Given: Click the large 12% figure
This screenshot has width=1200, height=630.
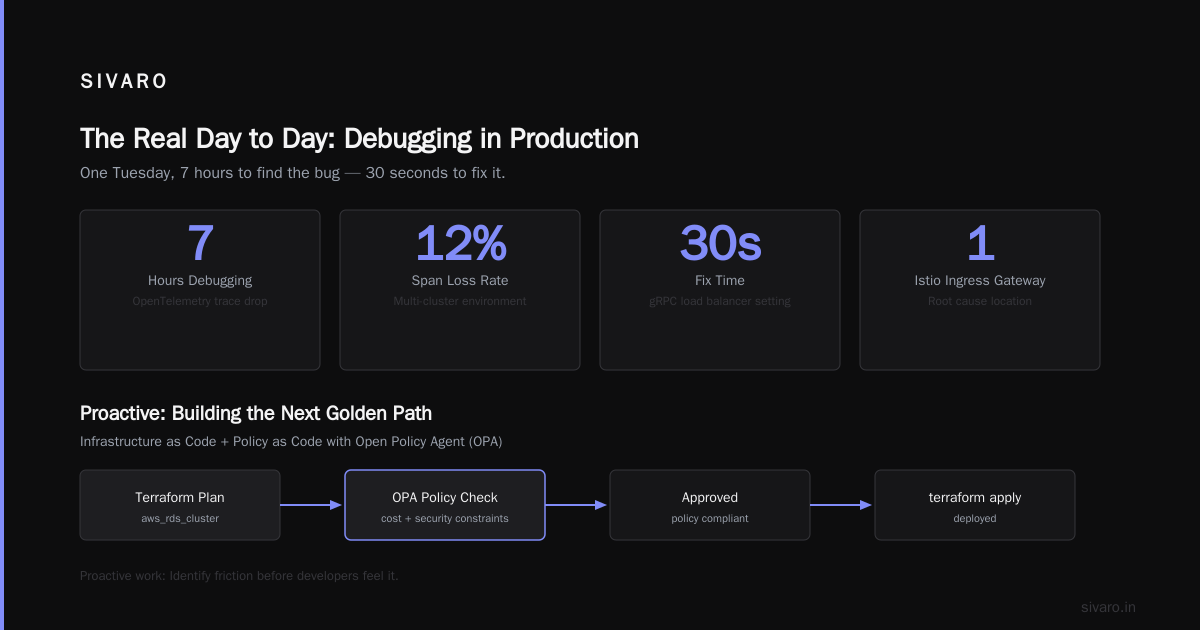Looking at the screenshot, I should [x=460, y=243].
